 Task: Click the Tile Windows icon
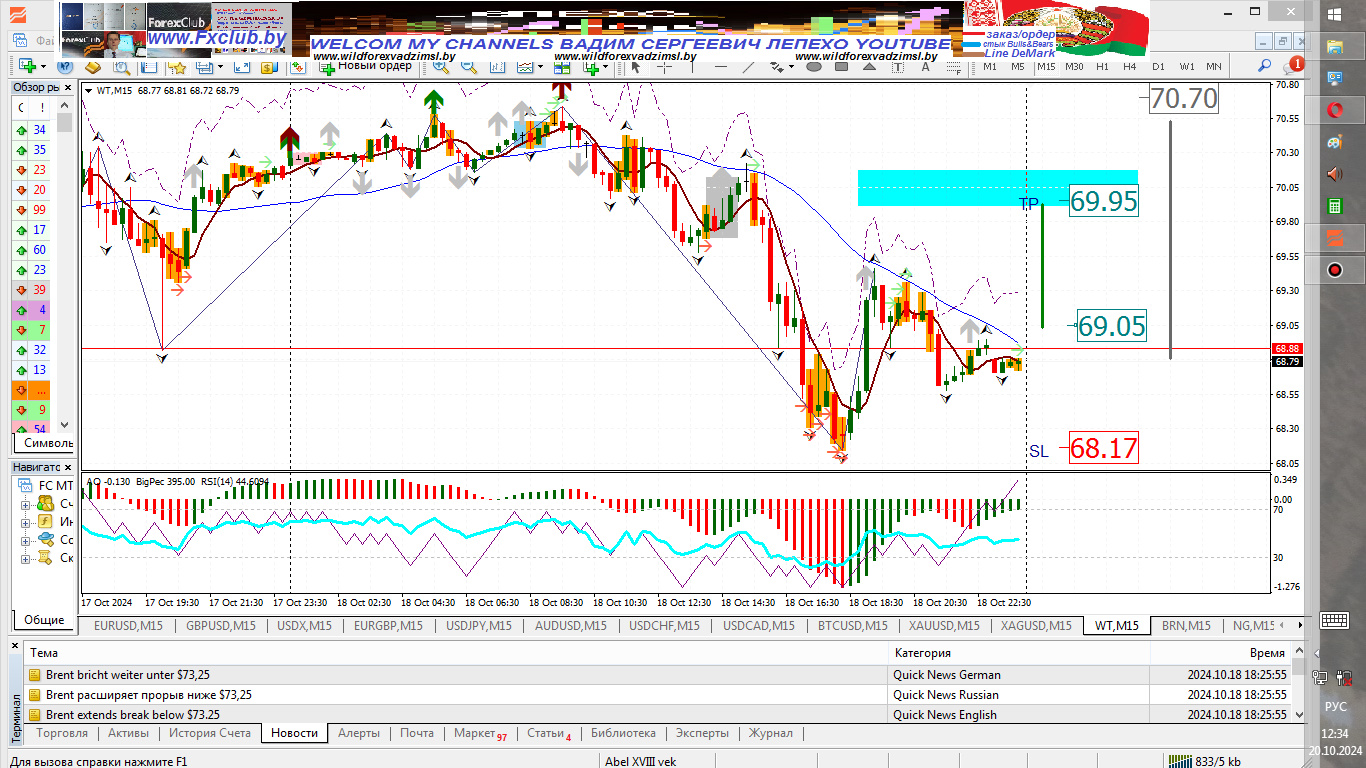[x=562, y=67]
